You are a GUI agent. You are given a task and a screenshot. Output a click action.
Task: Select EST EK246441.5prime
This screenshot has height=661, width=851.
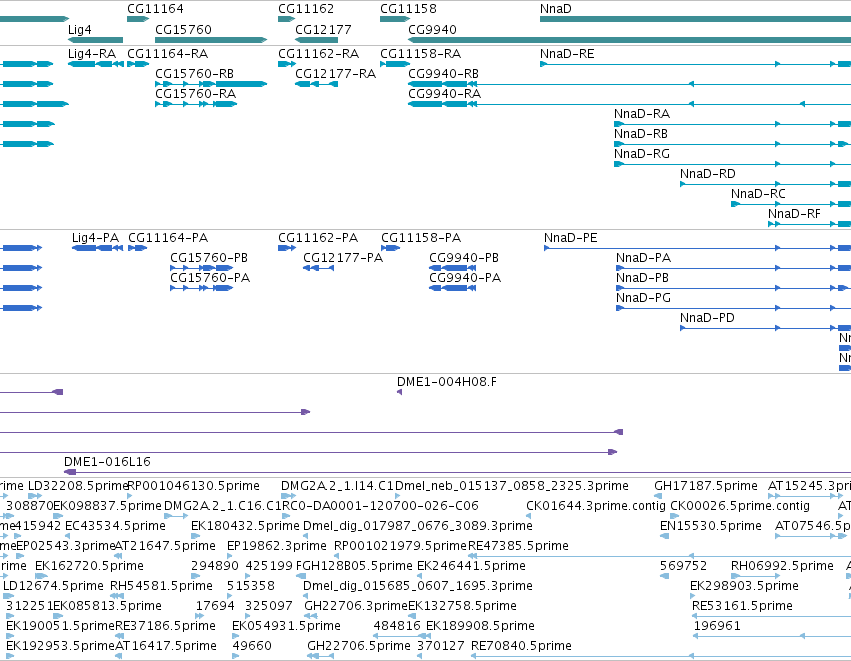point(471,566)
